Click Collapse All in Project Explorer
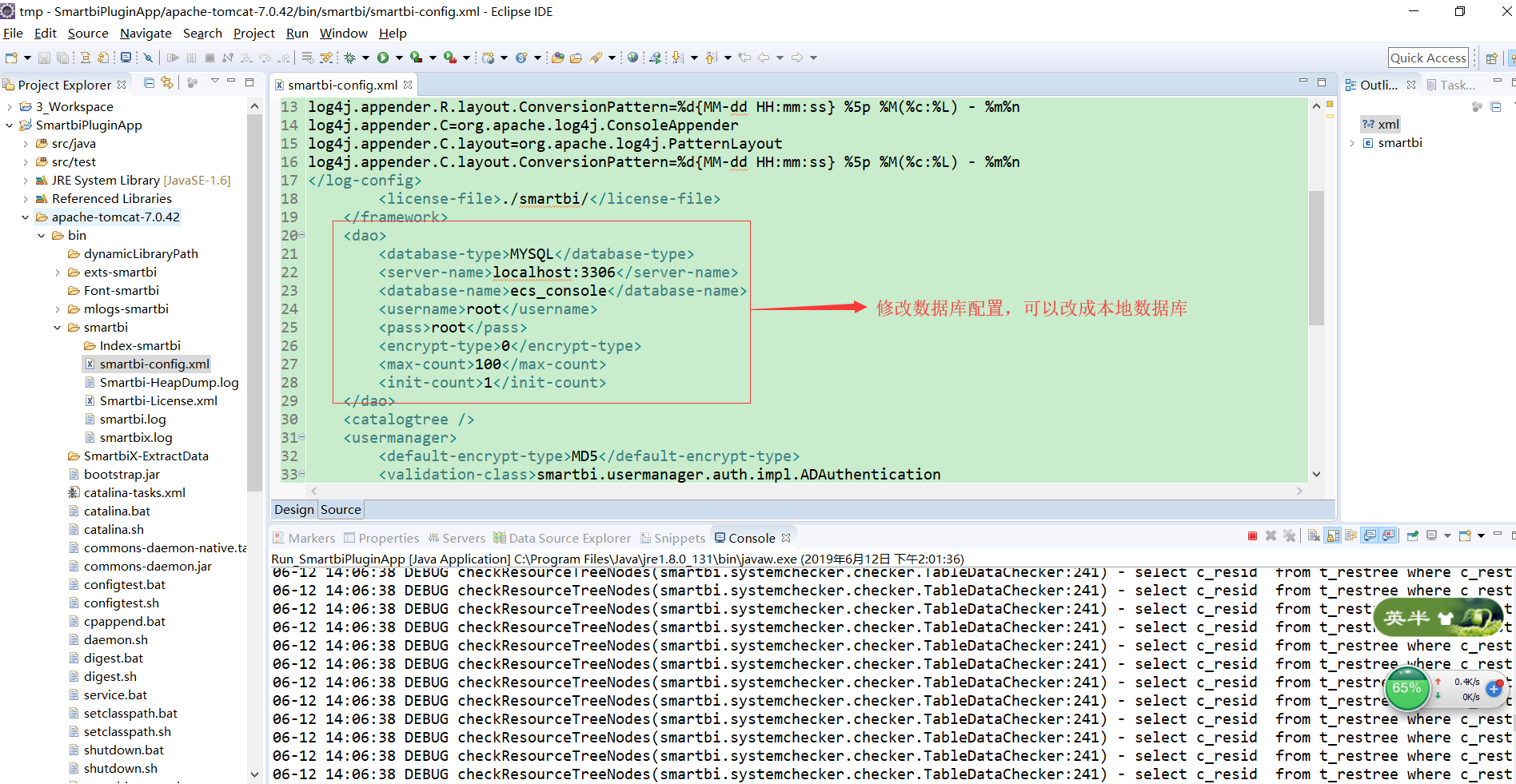 [149, 82]
